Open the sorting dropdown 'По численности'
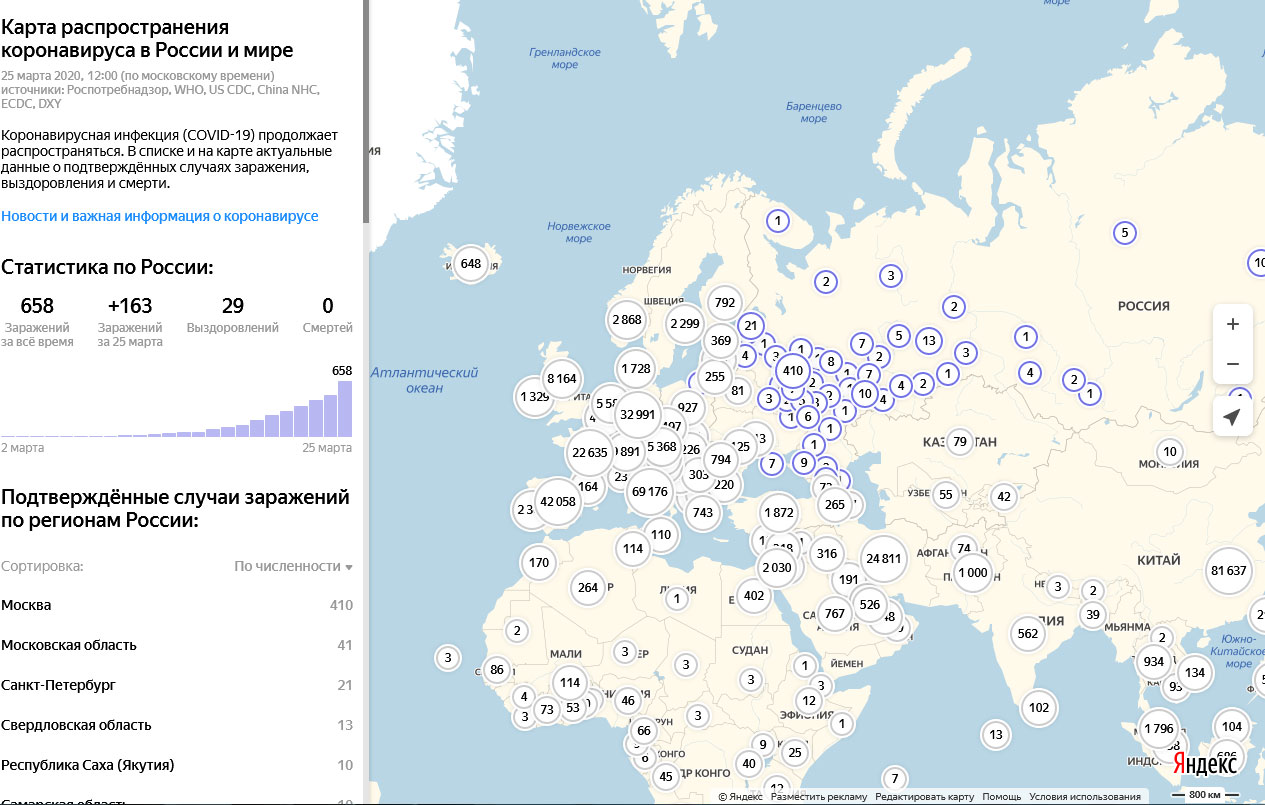Image resolution: width=1265 pixels, height=805 pixels. (293, 566)
